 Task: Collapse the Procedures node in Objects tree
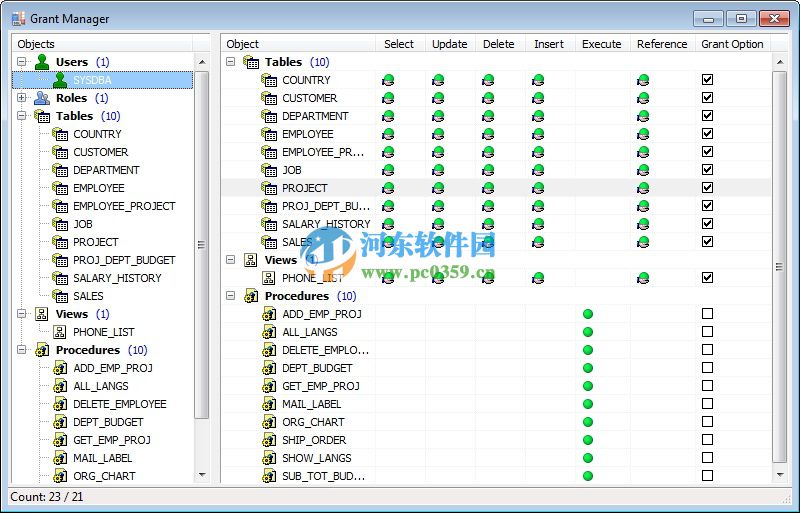21,350
